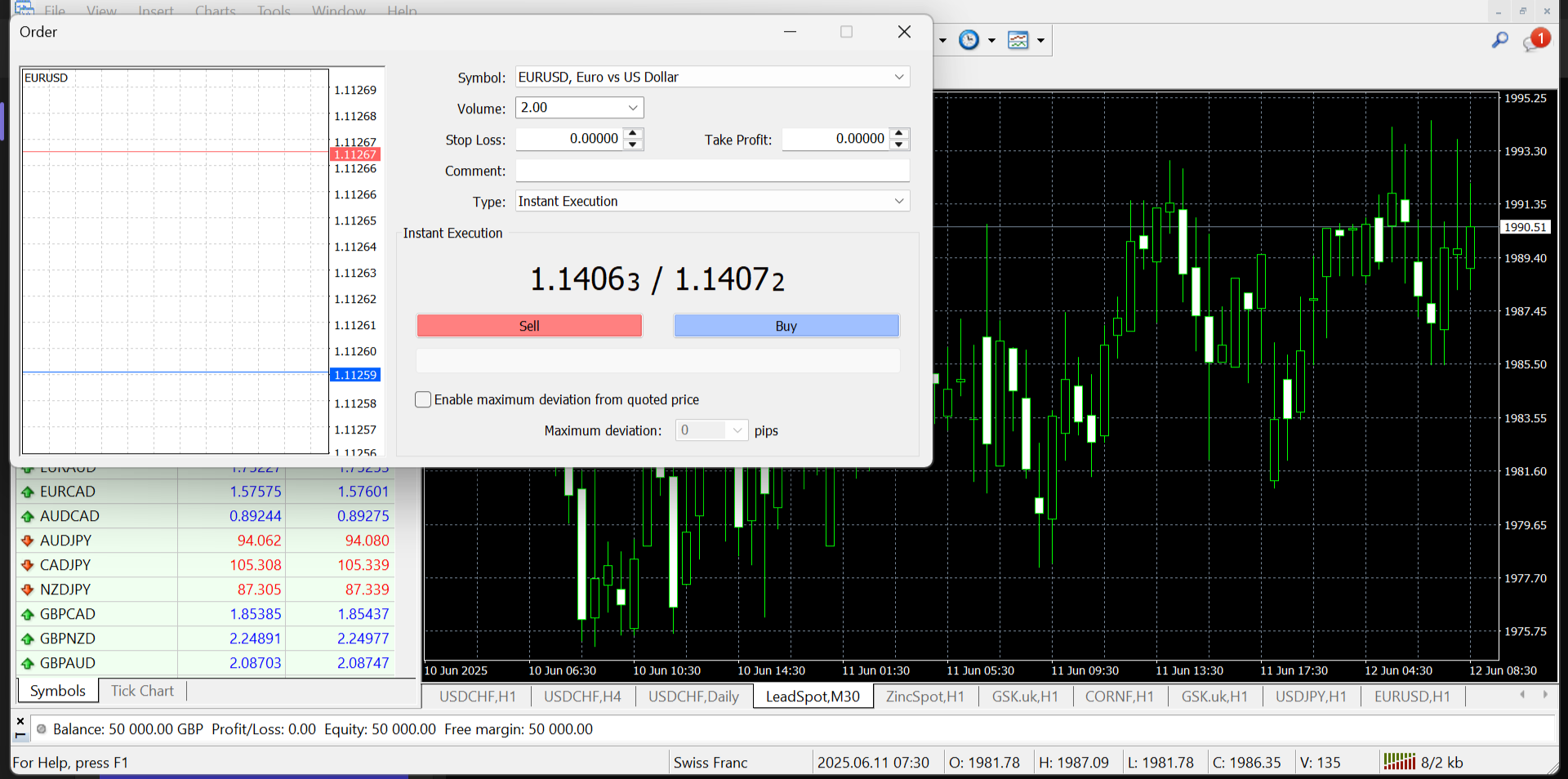
Task: Click the Stop Loss value field
Action: pos(569,139)
